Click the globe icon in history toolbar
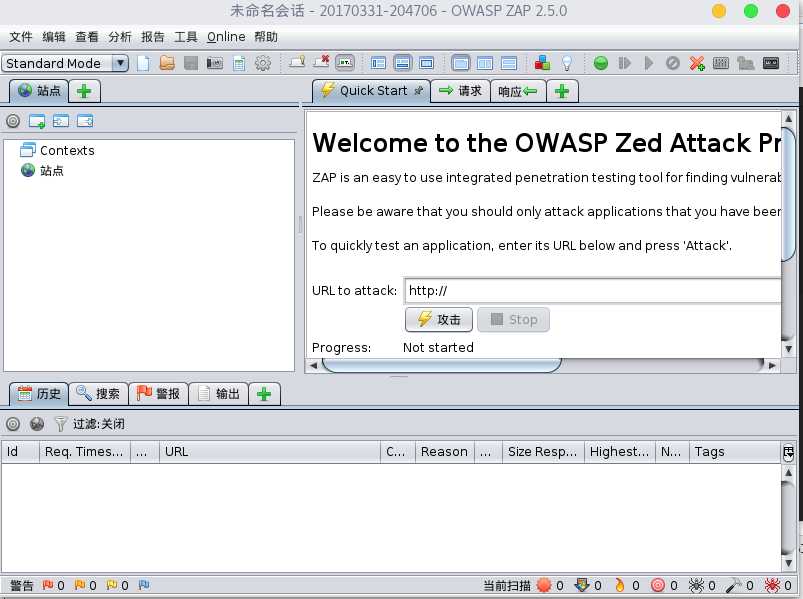Viewport: 803px width, 599px height. click(x=37, y=424)
